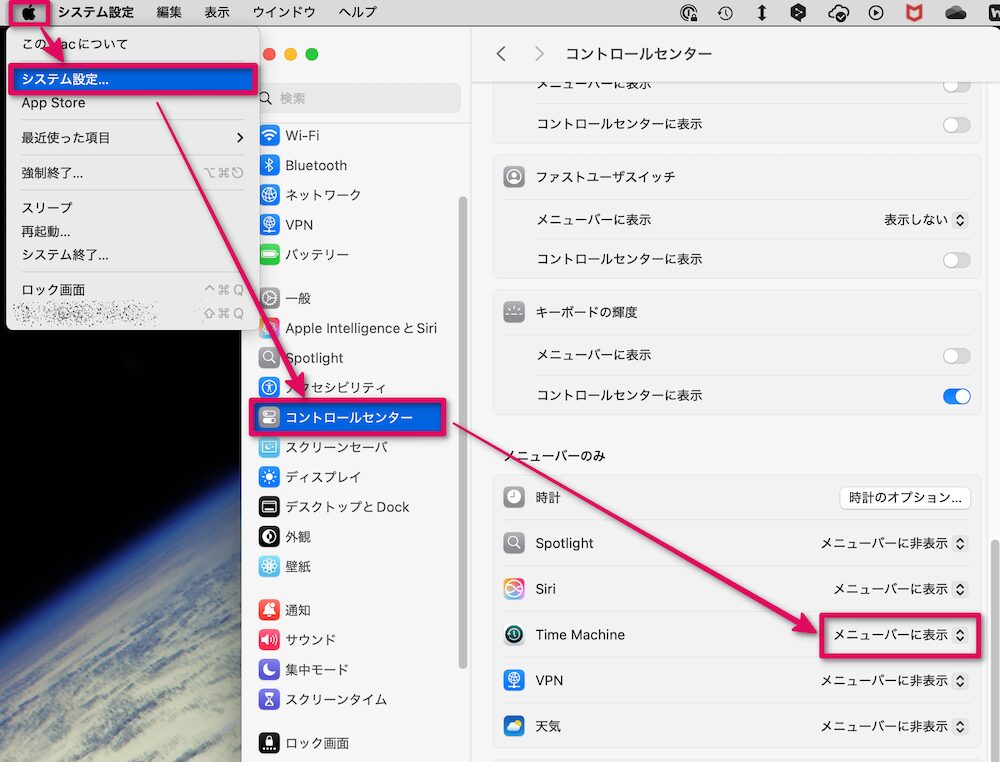Open the 通知 bell icon
The width and height of the screenshot is (1000, 762).
(x=270, y=610)
